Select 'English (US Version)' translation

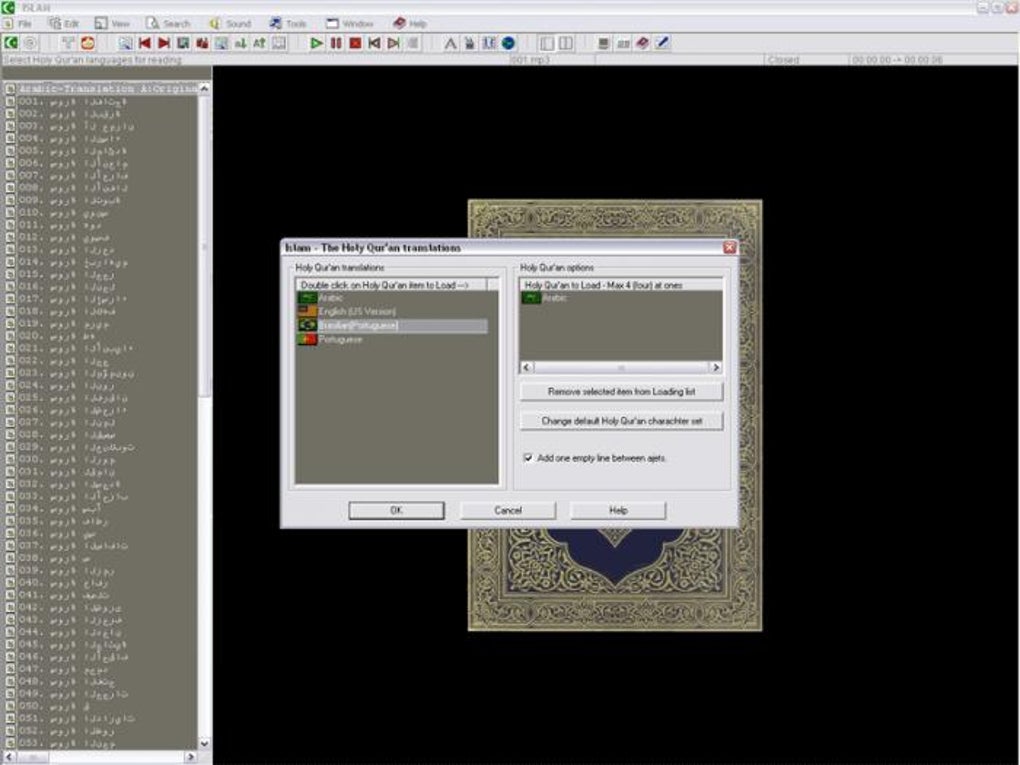coord(392,312)
